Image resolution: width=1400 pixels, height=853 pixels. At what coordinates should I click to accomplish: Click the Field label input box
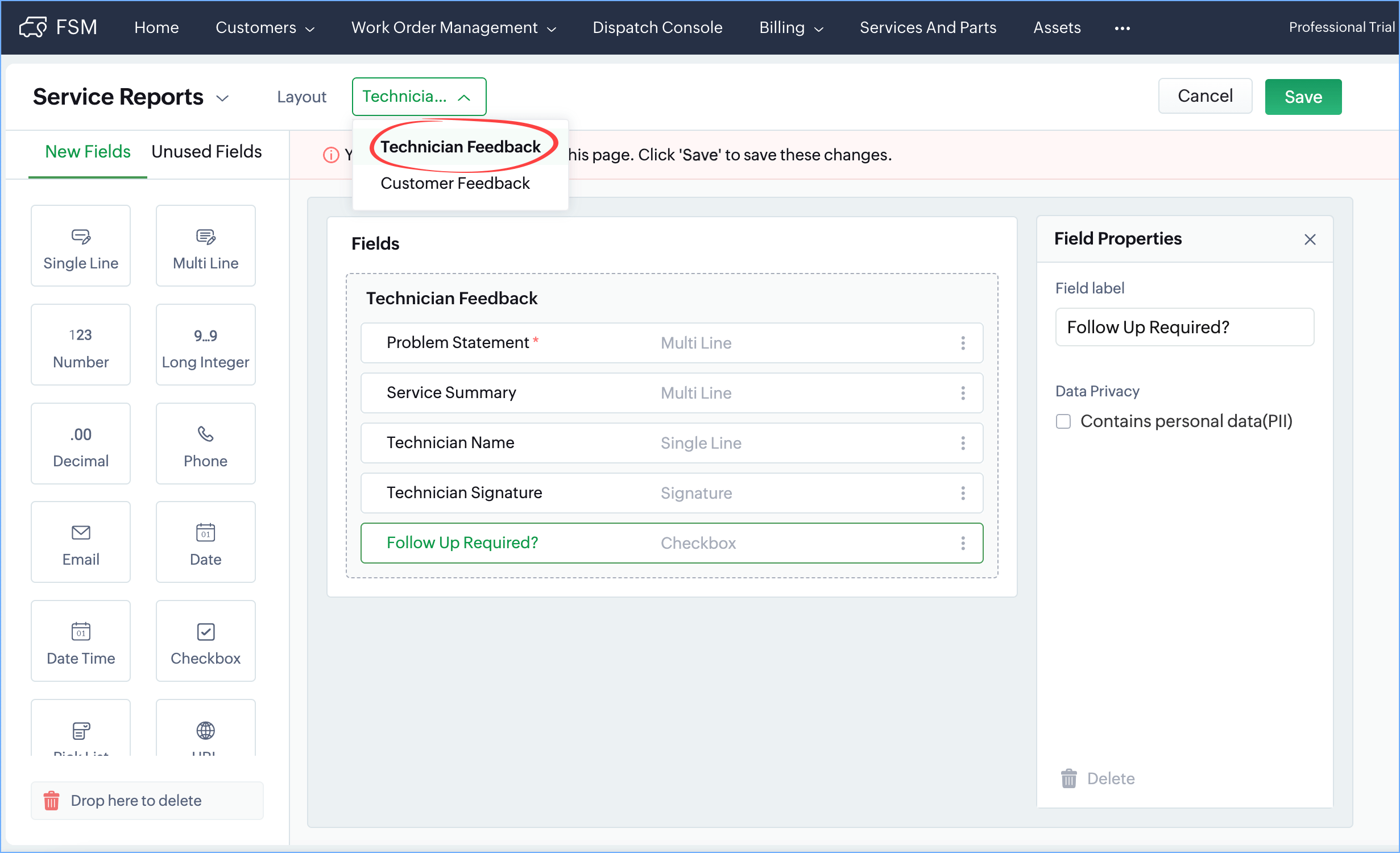[1184, 327]
